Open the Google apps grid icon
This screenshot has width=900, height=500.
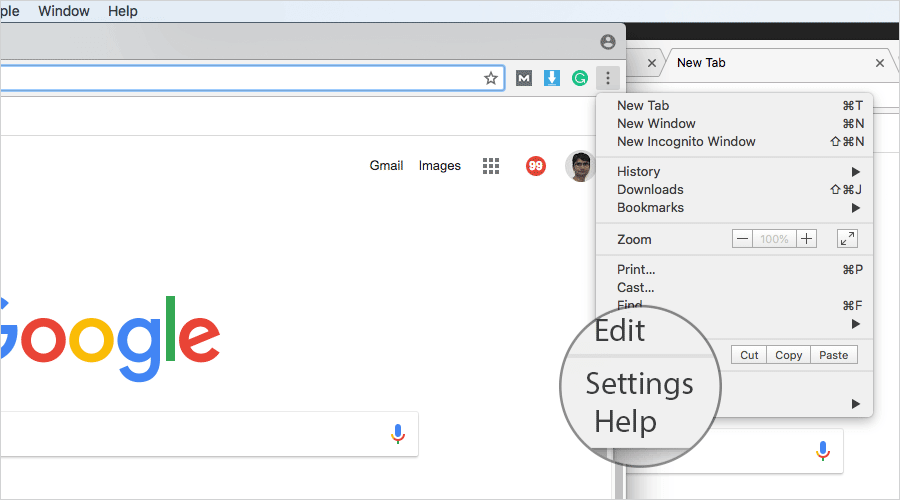click(x=491, y=166)
